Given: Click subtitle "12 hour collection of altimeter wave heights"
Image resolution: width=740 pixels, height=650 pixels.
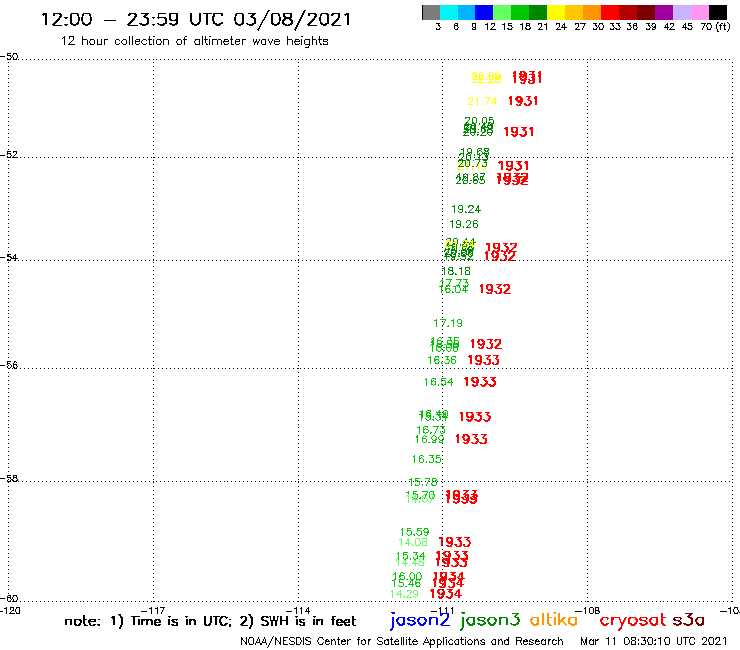Looking at the screenshot, I should pyautogui.click(x=194, y=41).
